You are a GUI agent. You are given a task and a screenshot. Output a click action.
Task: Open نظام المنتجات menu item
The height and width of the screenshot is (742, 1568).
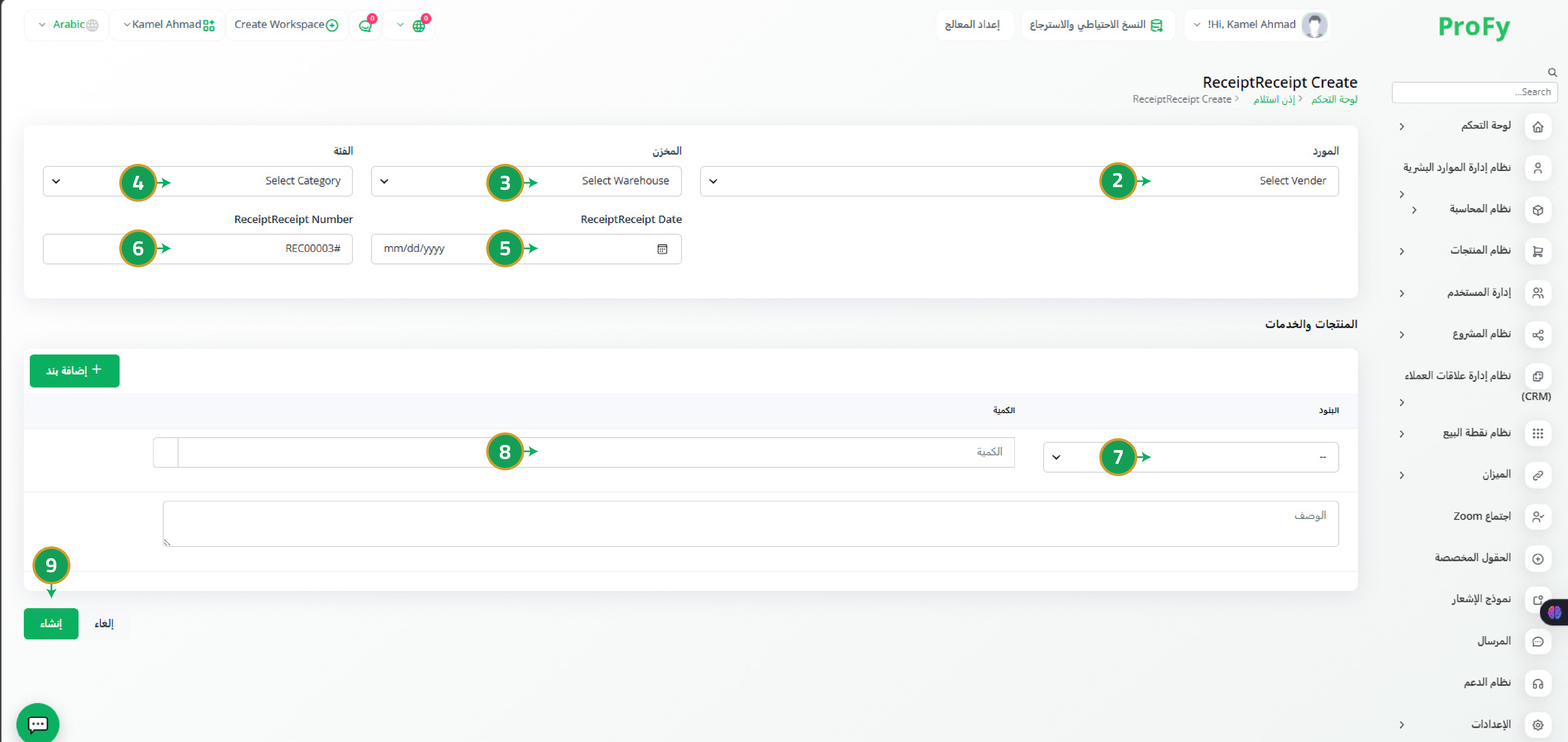(1480, 251)
